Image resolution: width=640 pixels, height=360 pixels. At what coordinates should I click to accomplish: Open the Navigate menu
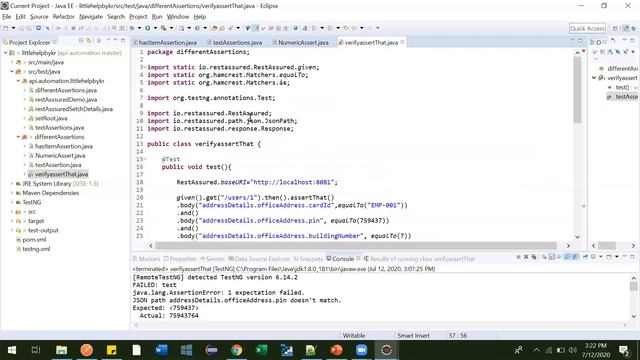click(91, 17)
